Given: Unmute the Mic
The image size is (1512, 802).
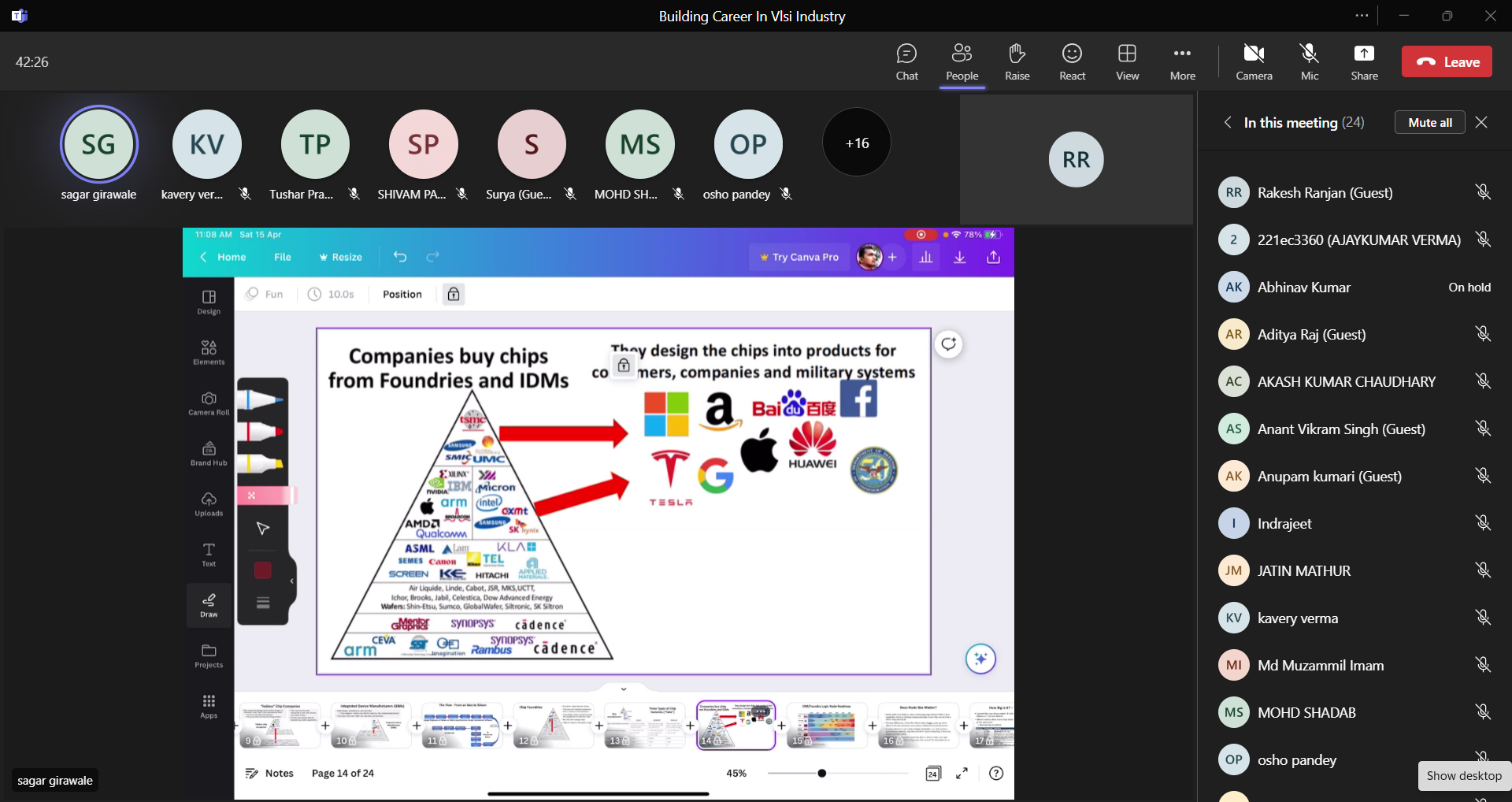Looking at the screenshot, I should (x=1310, y=61).
